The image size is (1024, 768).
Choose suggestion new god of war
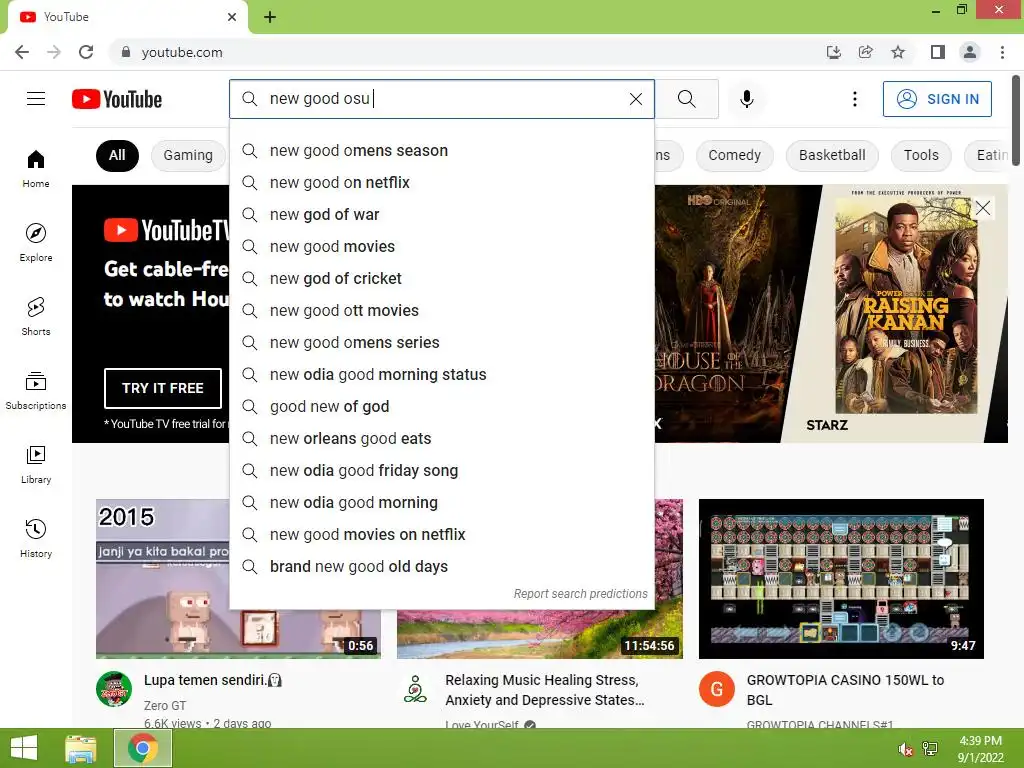pos(441,214)
